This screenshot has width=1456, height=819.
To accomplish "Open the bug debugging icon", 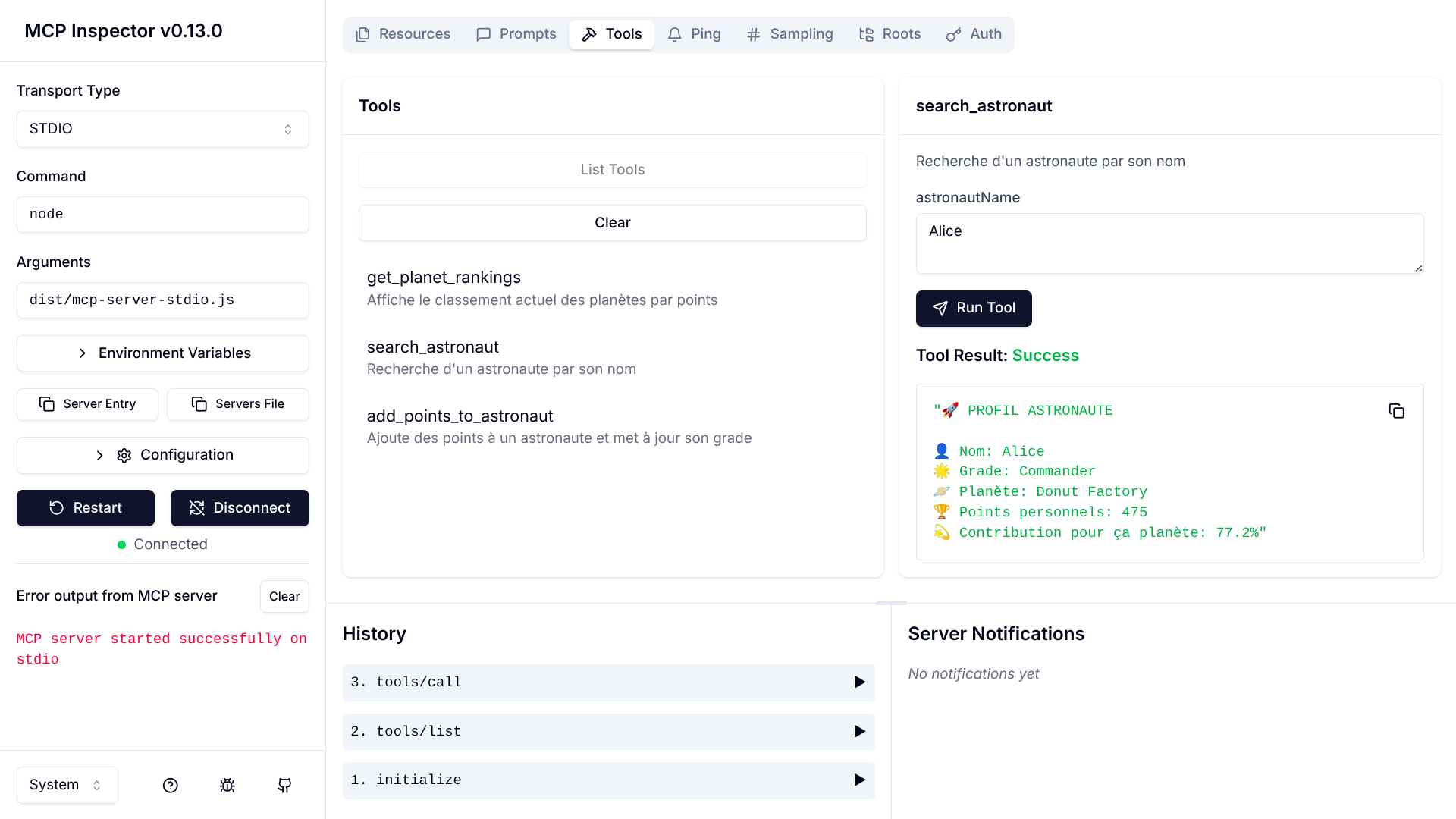I will (227, 786).
